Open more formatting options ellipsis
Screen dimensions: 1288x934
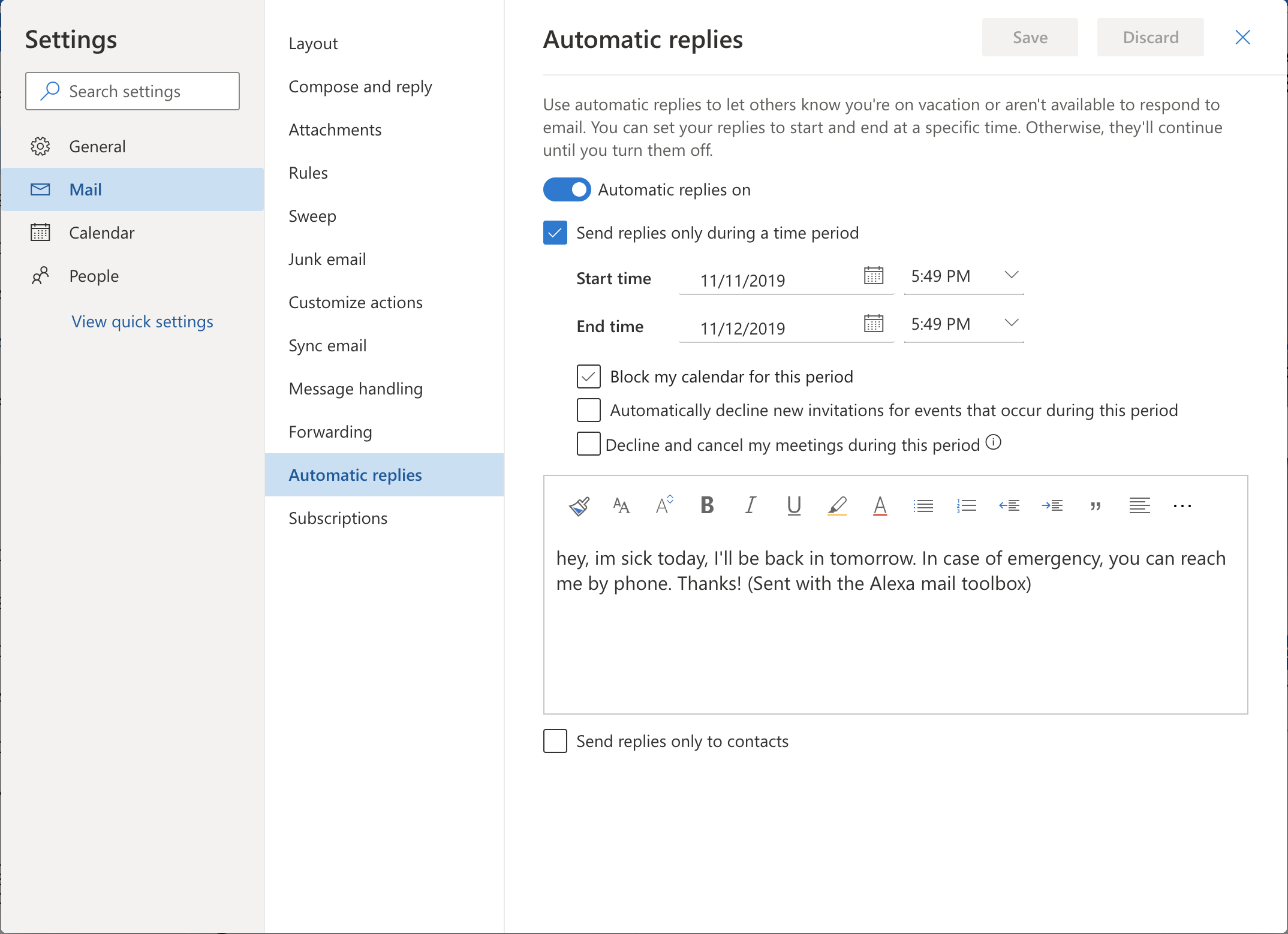(1182, 506)
